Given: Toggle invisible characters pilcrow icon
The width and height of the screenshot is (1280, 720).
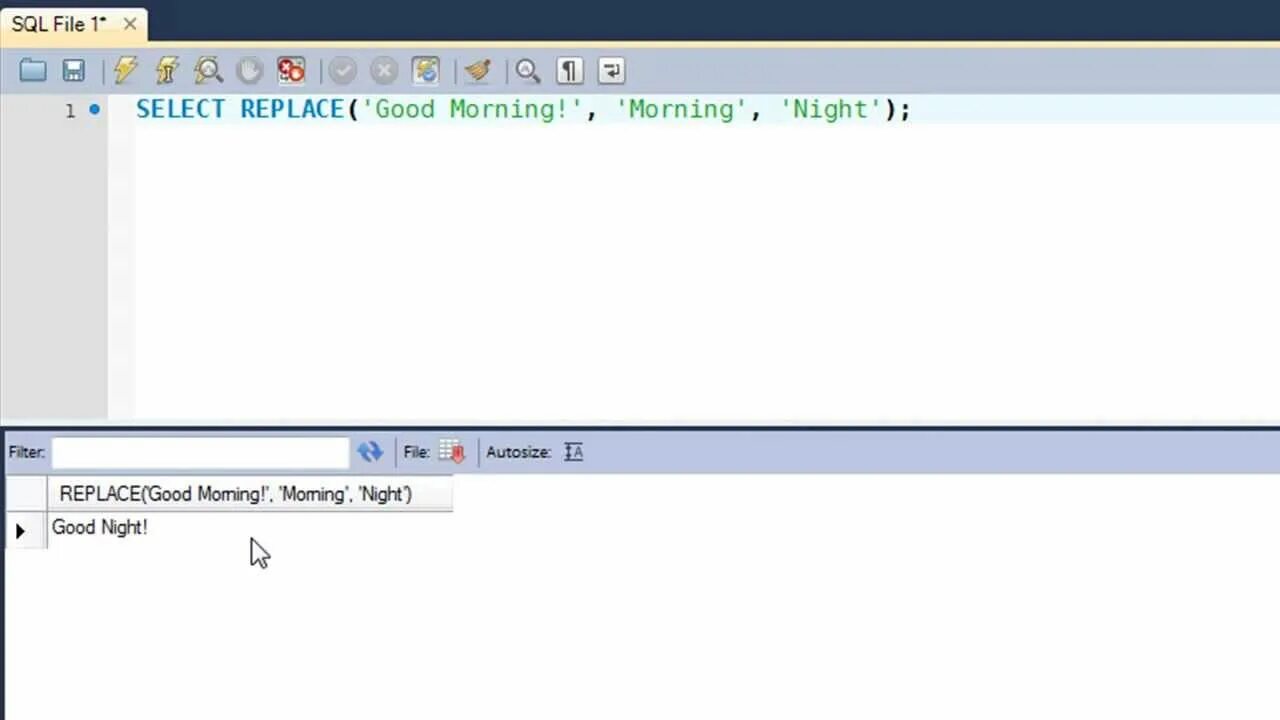Looking at the screenshot, I should [x=570, y=70].
